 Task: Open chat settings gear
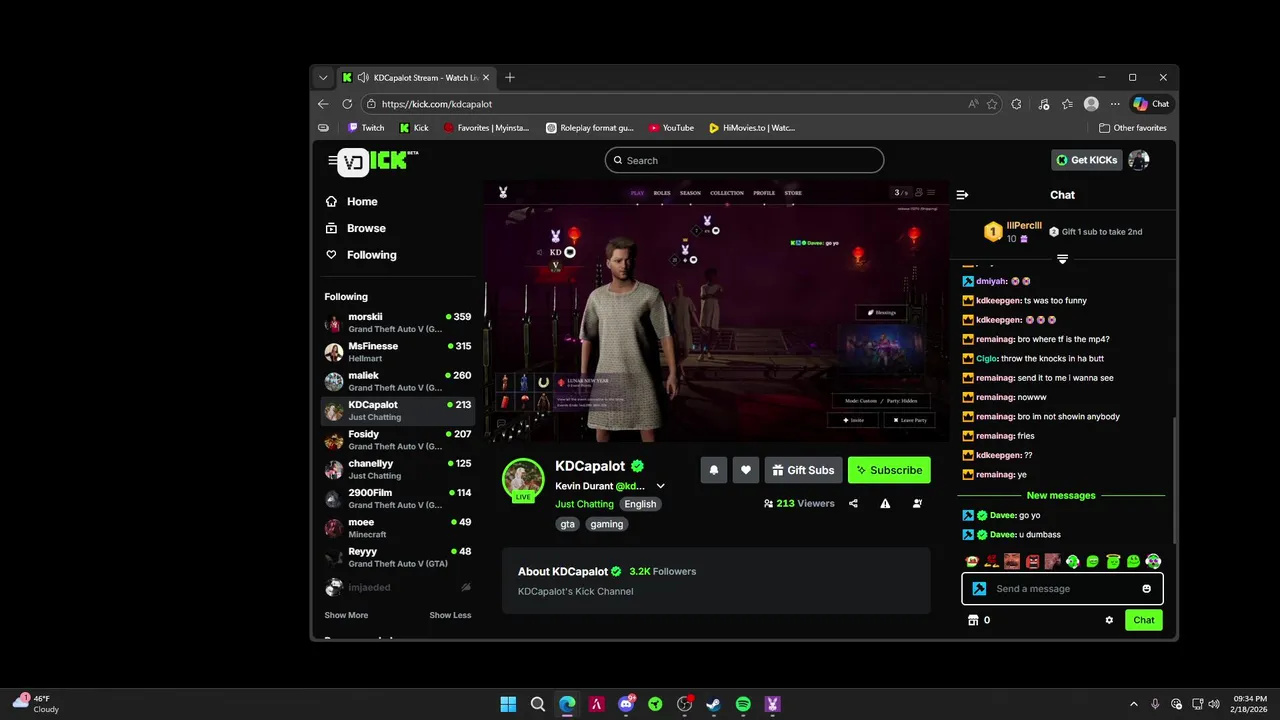pyautogui.click(x=1109, y=620)
